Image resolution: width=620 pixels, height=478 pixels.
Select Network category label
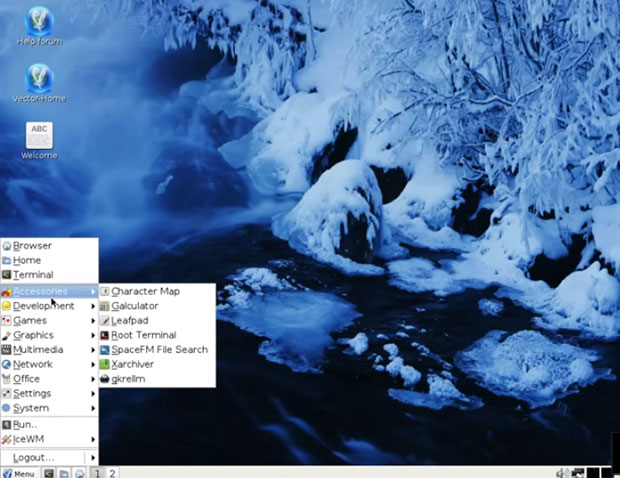point(33,364)
